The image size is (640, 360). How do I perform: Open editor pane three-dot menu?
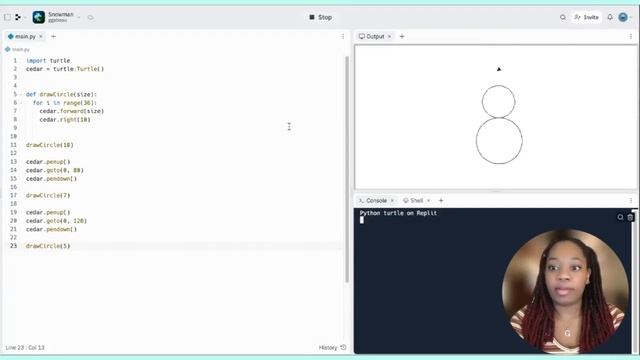point(343,36)
